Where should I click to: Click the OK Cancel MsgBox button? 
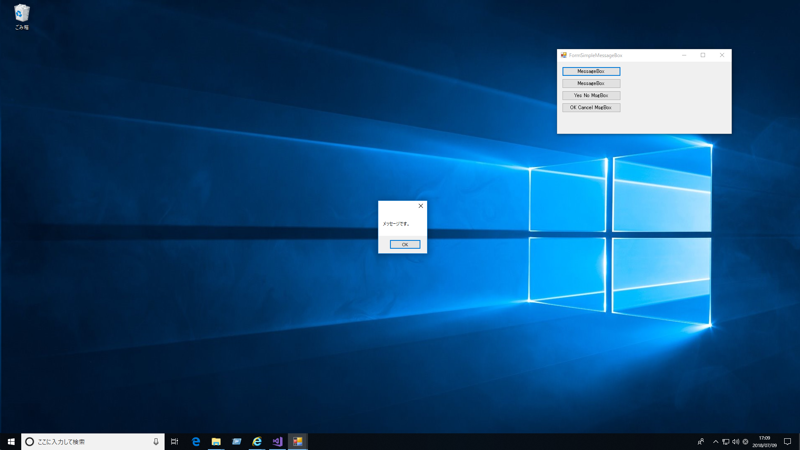tap(591, 108)
